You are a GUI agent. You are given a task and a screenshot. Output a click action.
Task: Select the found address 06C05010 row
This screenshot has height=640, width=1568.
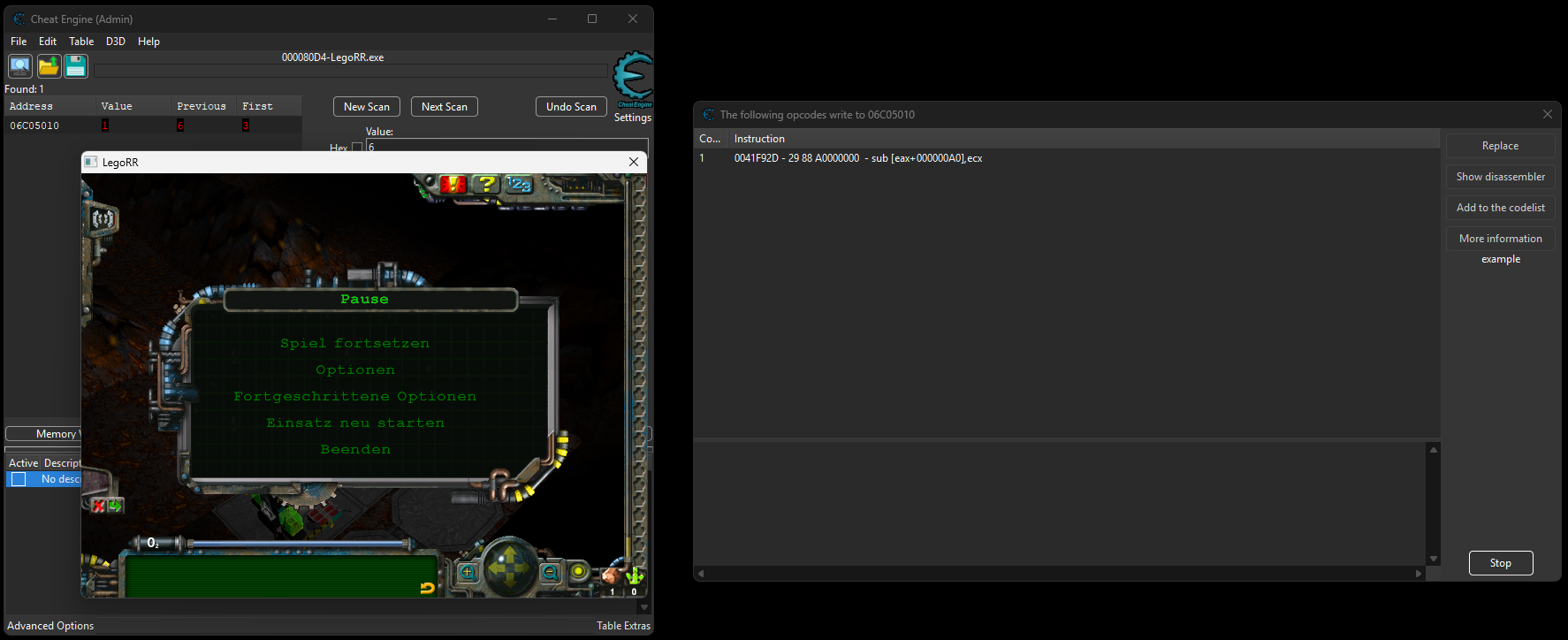(153, 126)
